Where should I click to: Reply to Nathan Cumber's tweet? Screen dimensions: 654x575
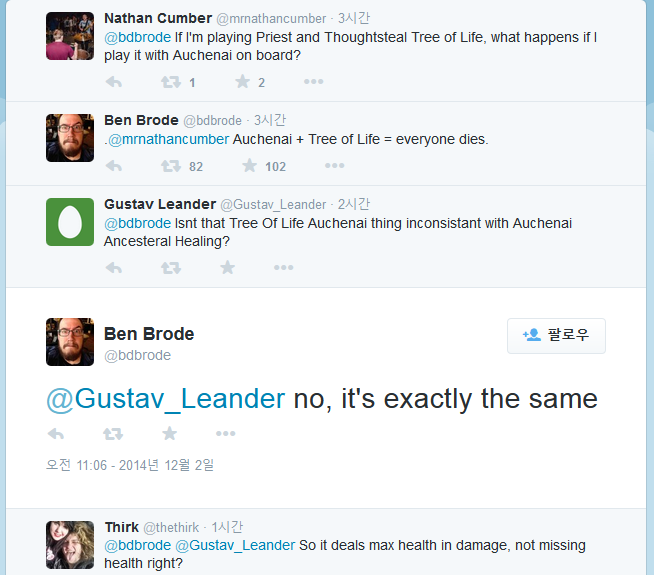113,83
